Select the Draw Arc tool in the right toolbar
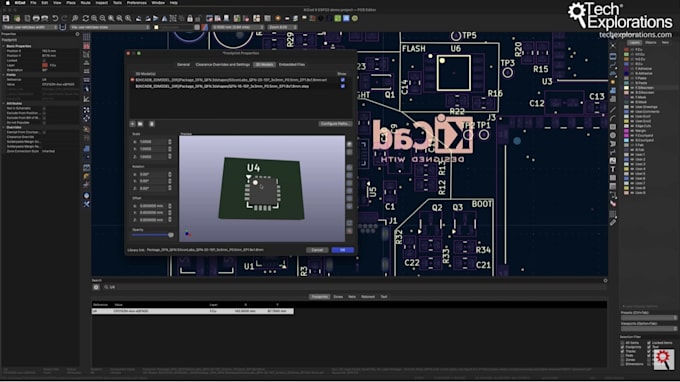 613,118
